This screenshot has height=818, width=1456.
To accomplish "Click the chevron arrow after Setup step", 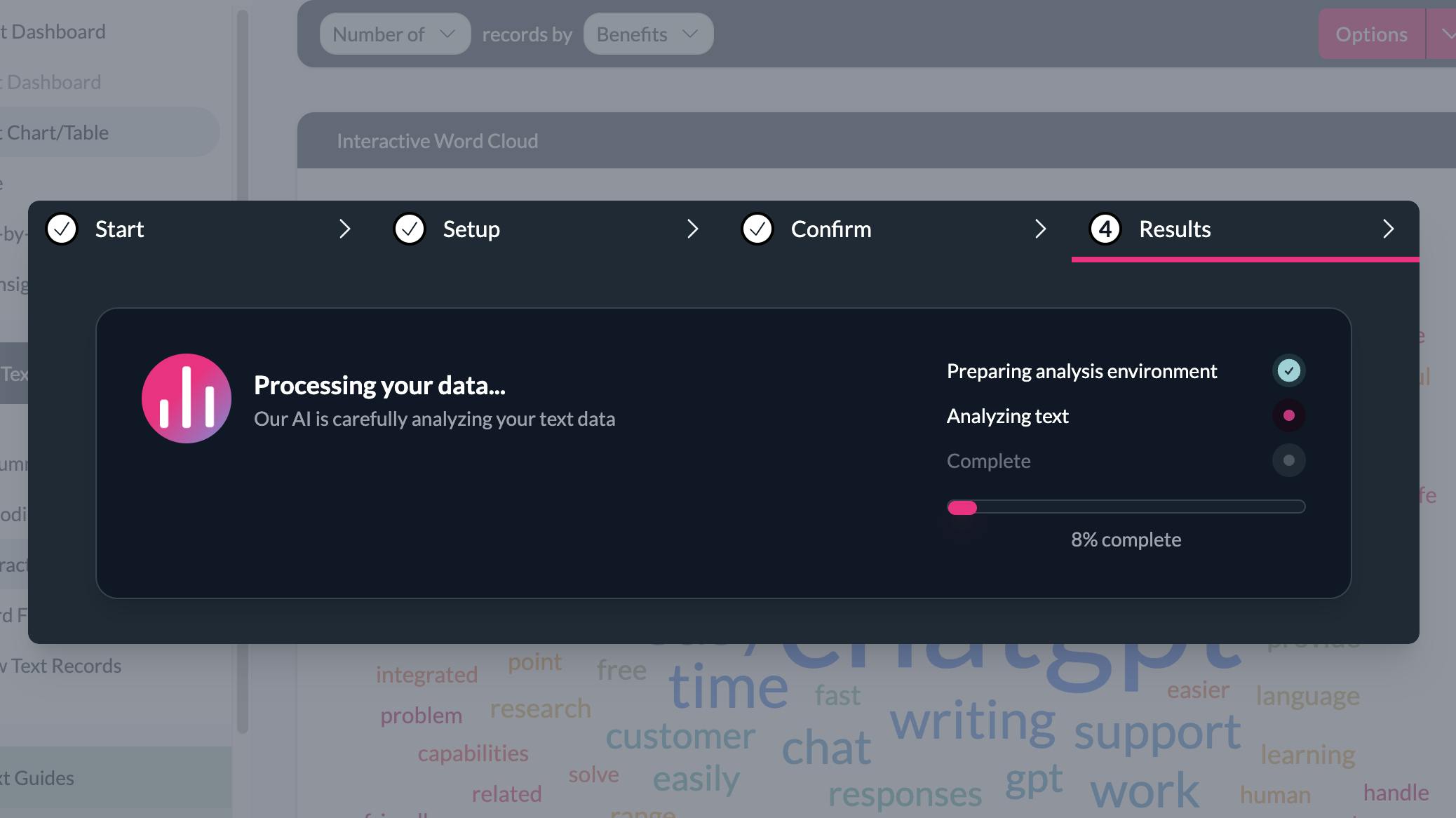I will coord(692,229).
